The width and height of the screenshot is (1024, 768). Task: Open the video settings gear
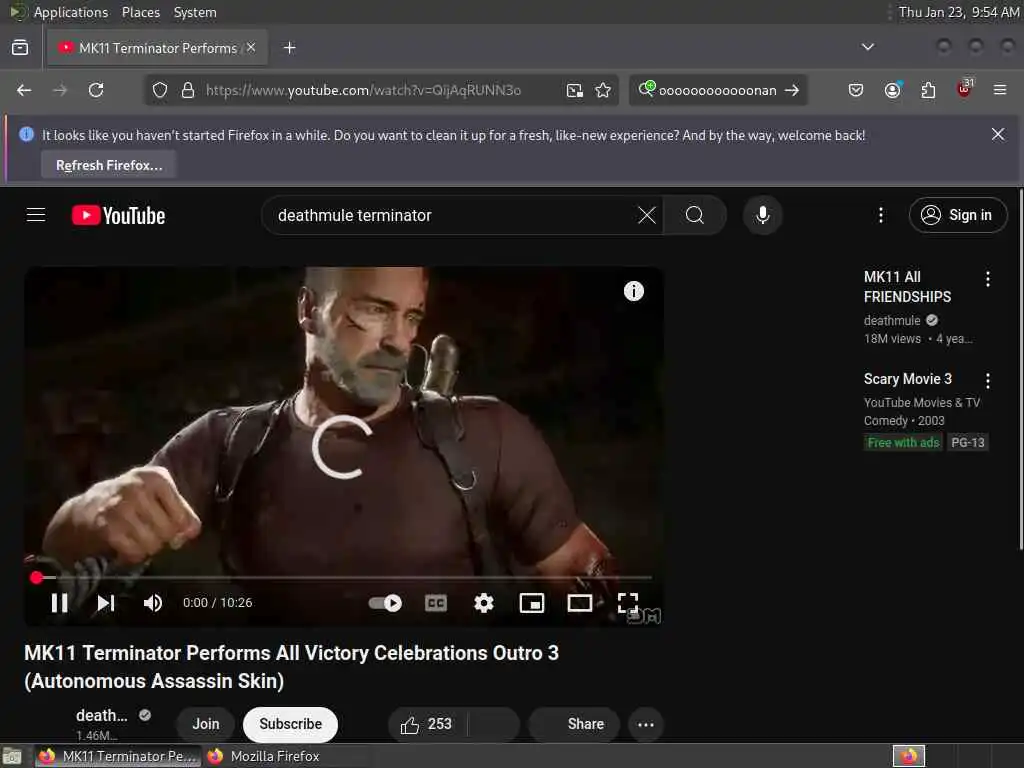point(483,603)
